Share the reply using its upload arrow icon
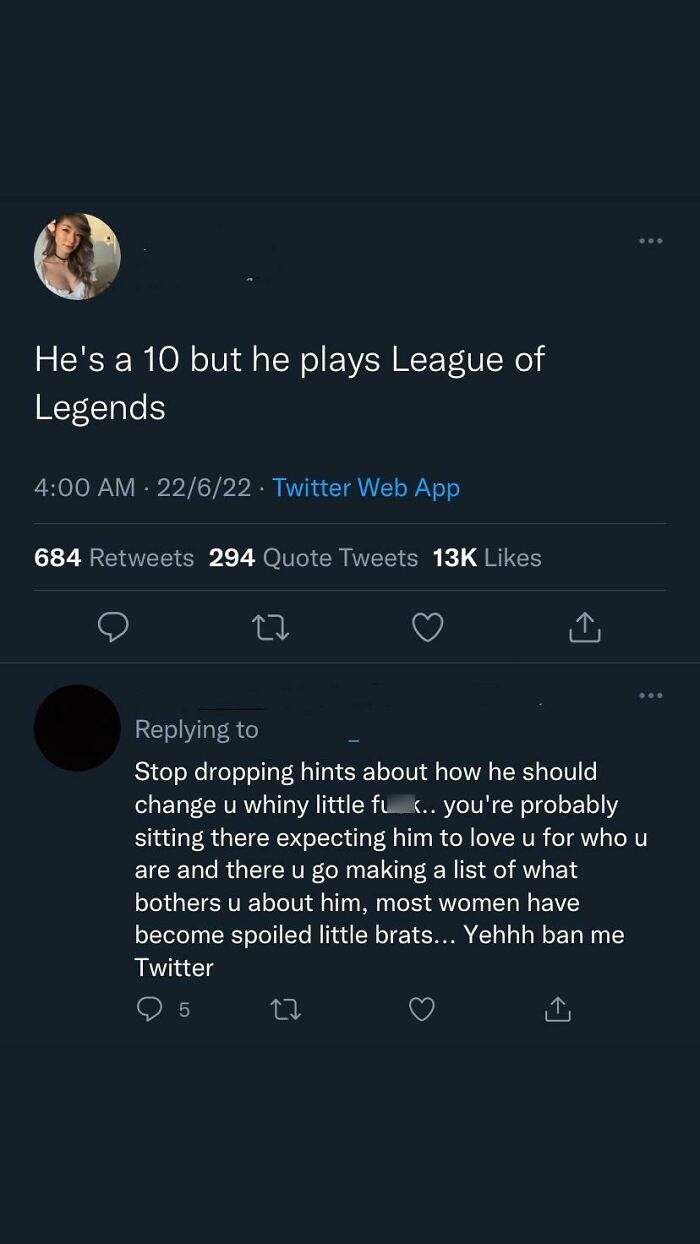This screenshot has height=1244, width=700. pyautogui.click(x=557, y=1009)
